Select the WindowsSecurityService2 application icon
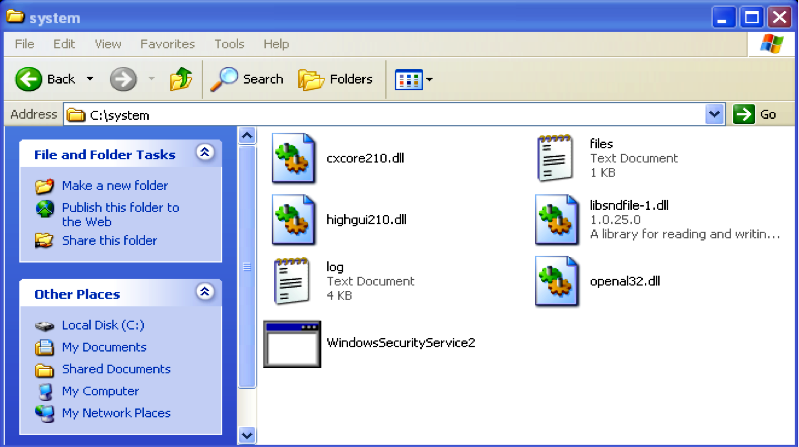Viewport: 799px width, 447px height. pyautogui.click(x=292, y=344)
